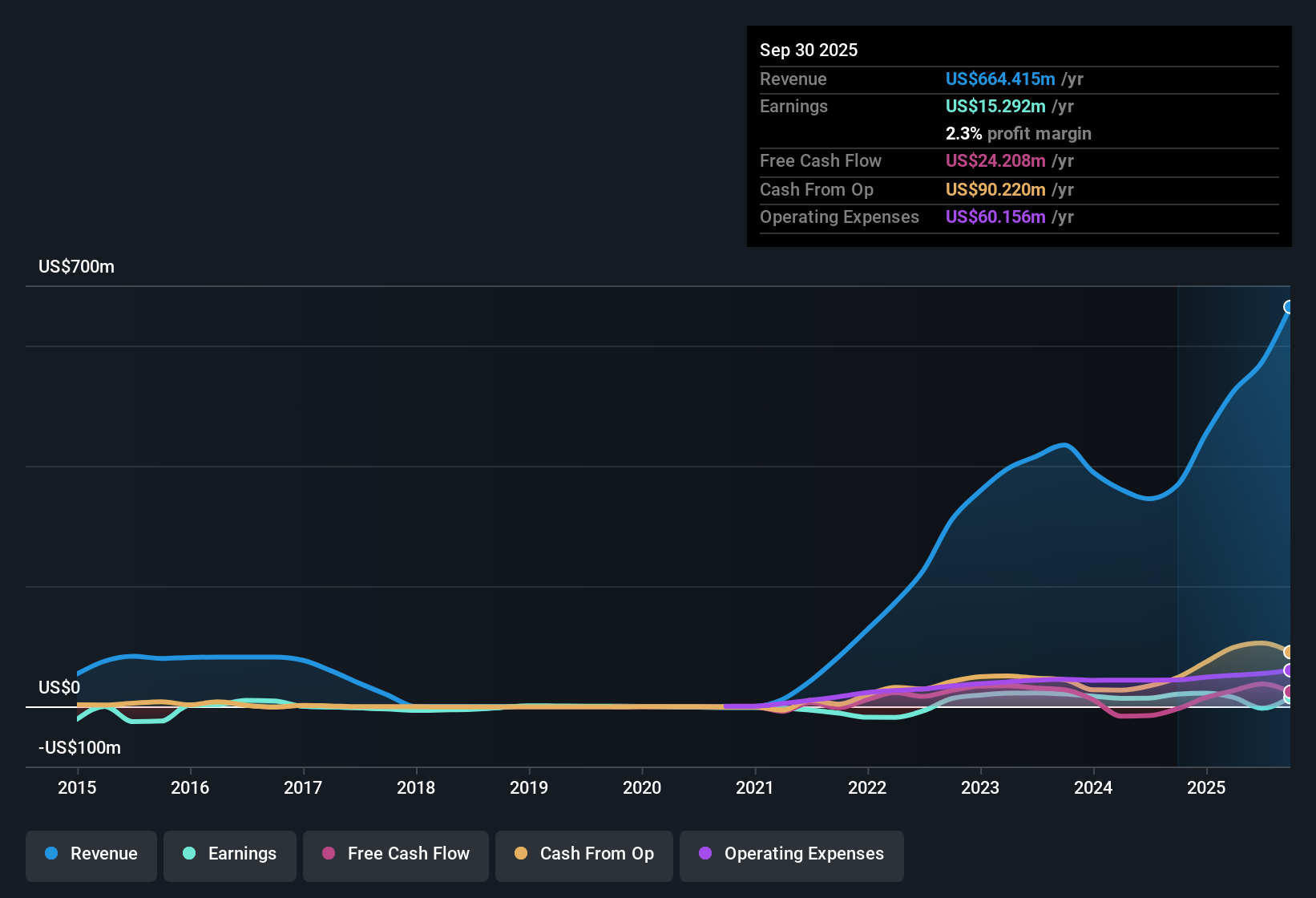Click the Free Cash Flow US$24.208m value

[995, 161]
